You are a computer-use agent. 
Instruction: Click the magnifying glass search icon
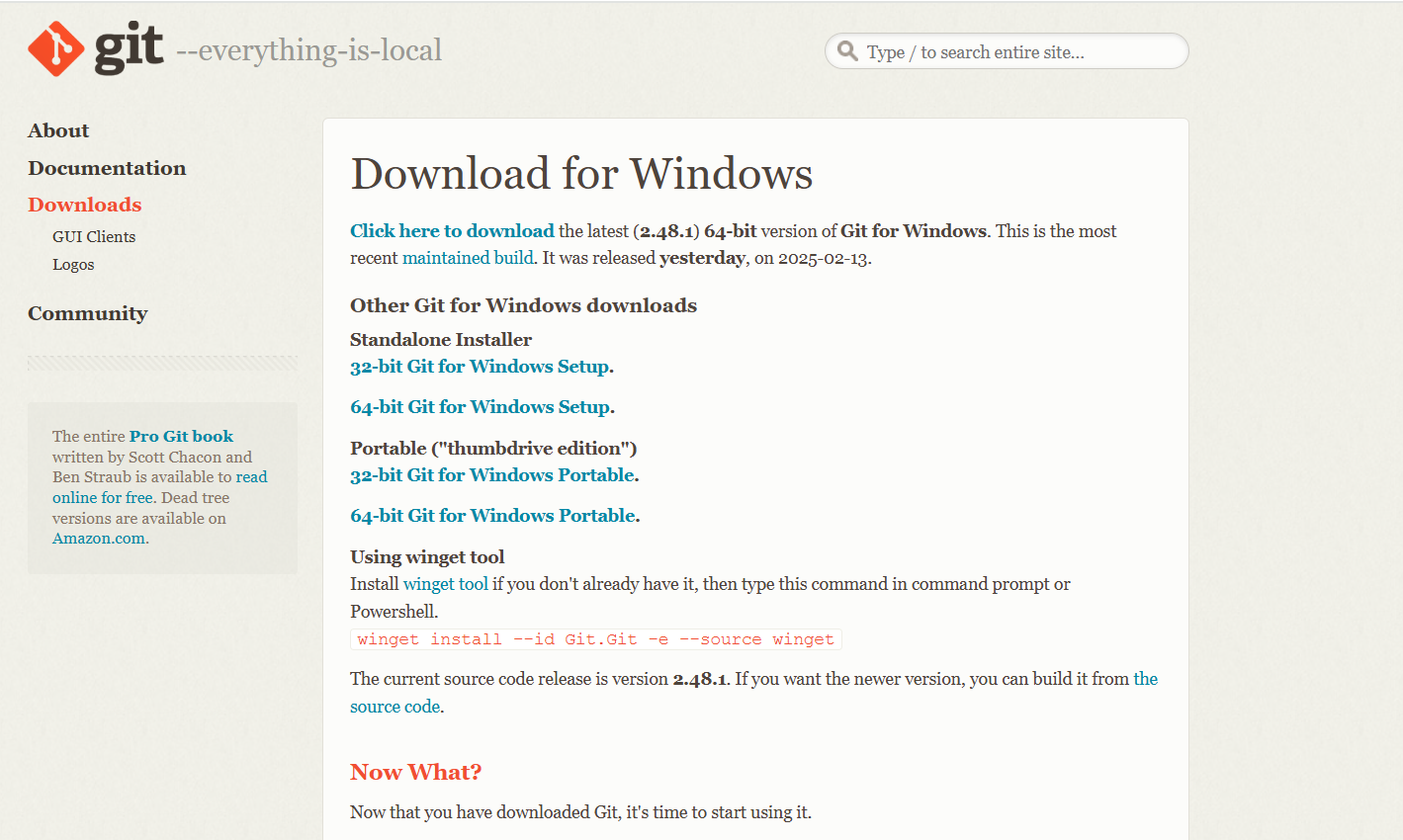(x=847, y=50)
